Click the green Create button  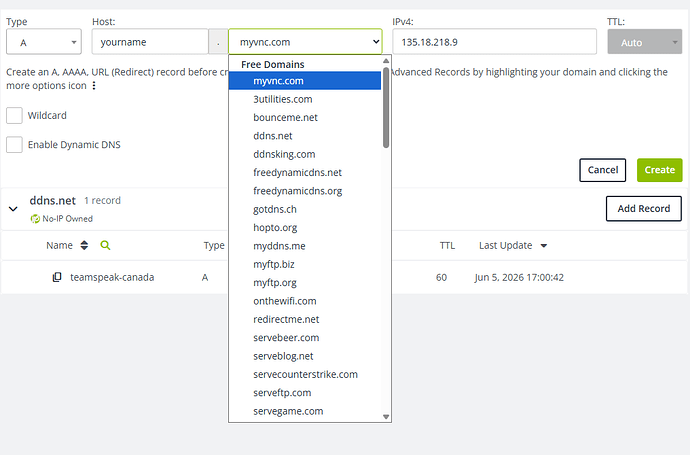660,170
